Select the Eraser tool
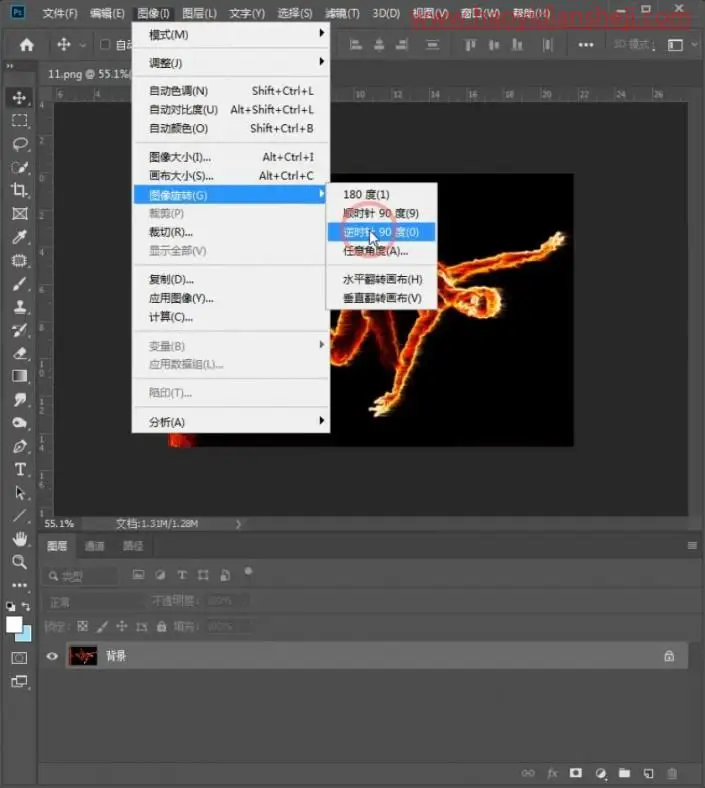The height and width of the screenshot is (788, 705). [20, 353]
